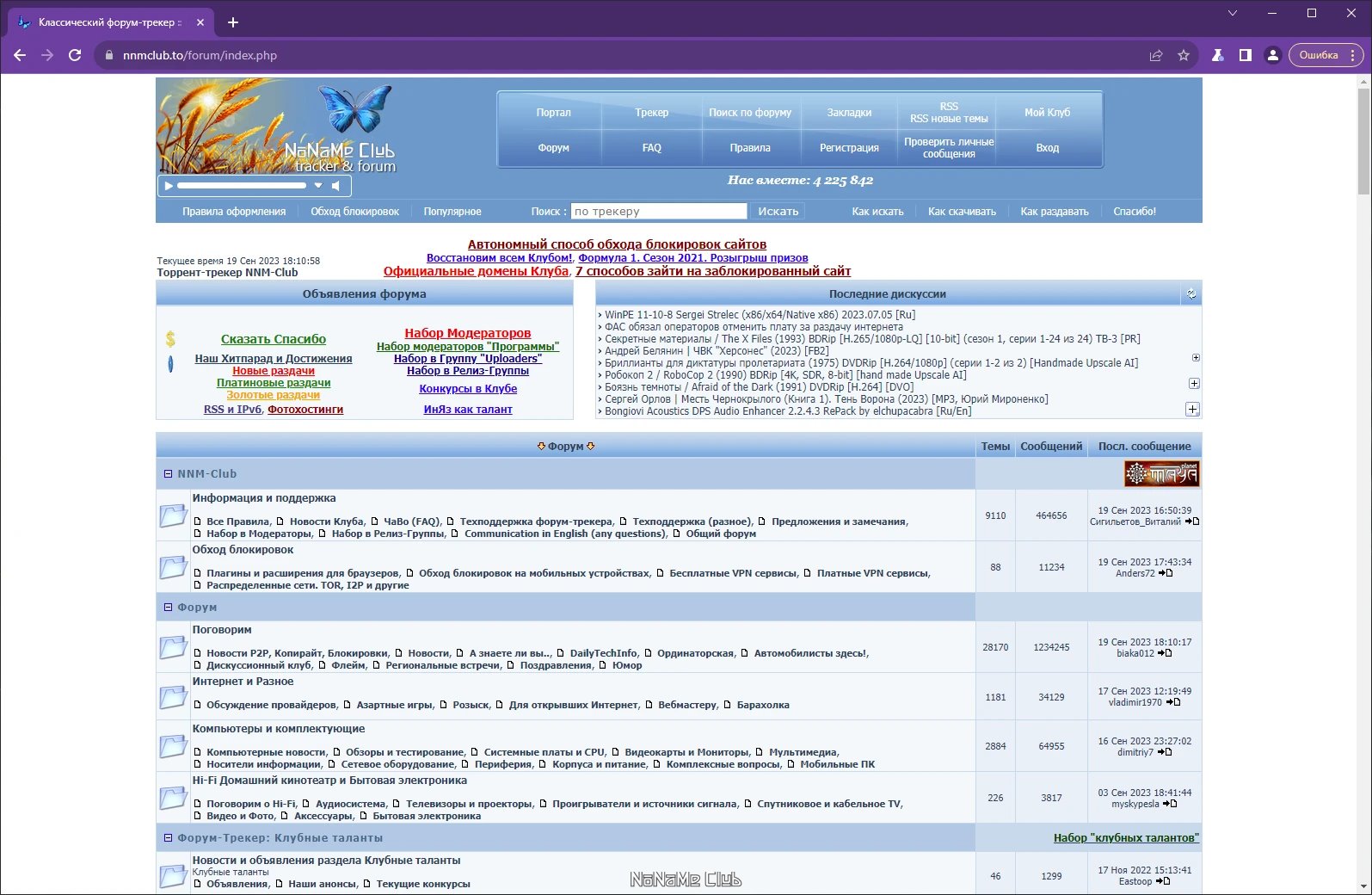Jump to last post by dimitriy7 arrow icon
This screenshot has height=895, width=1372.
tap(1165, 752)
